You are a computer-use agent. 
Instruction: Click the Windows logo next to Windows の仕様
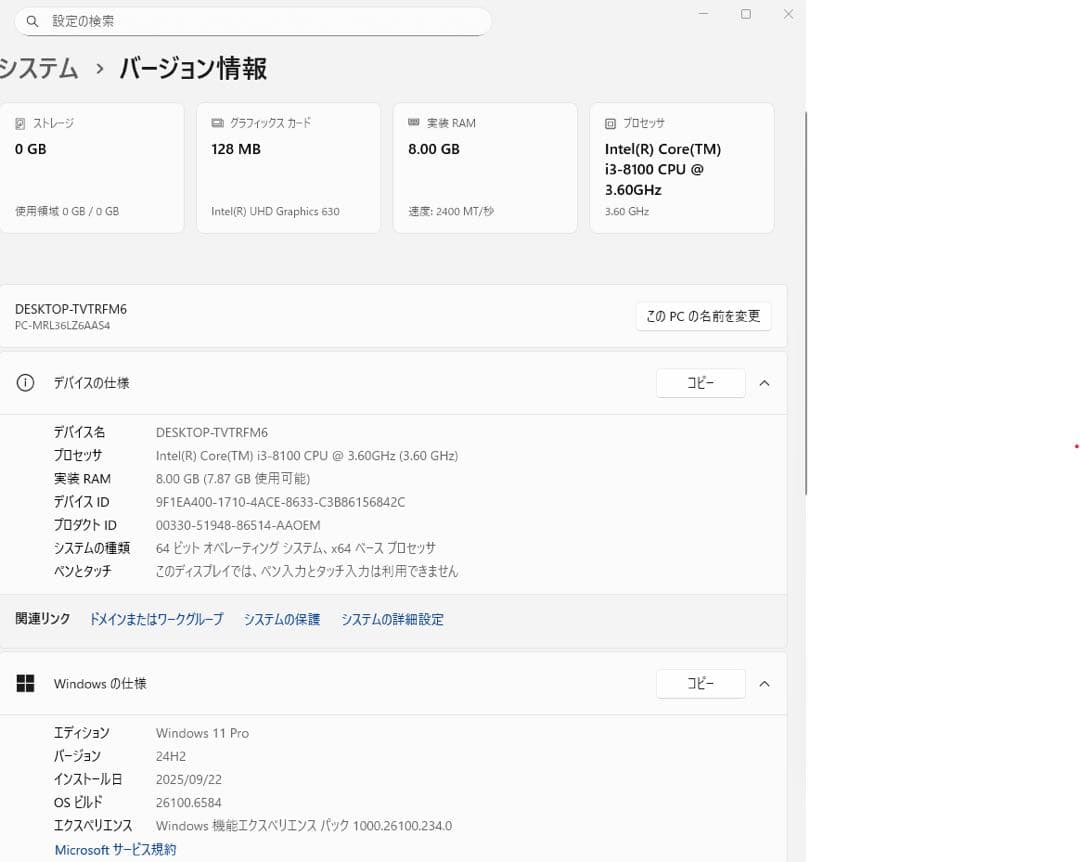coord(25,683)
